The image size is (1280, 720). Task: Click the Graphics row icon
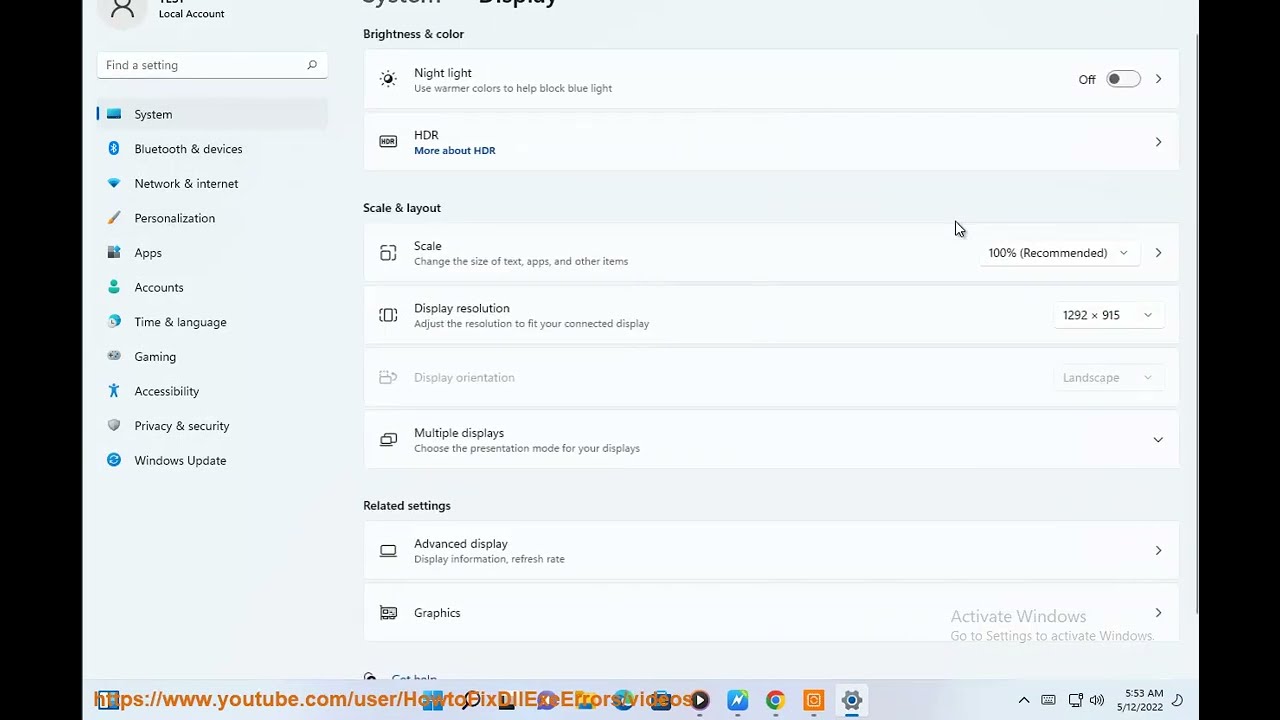(x=388, y=613)
